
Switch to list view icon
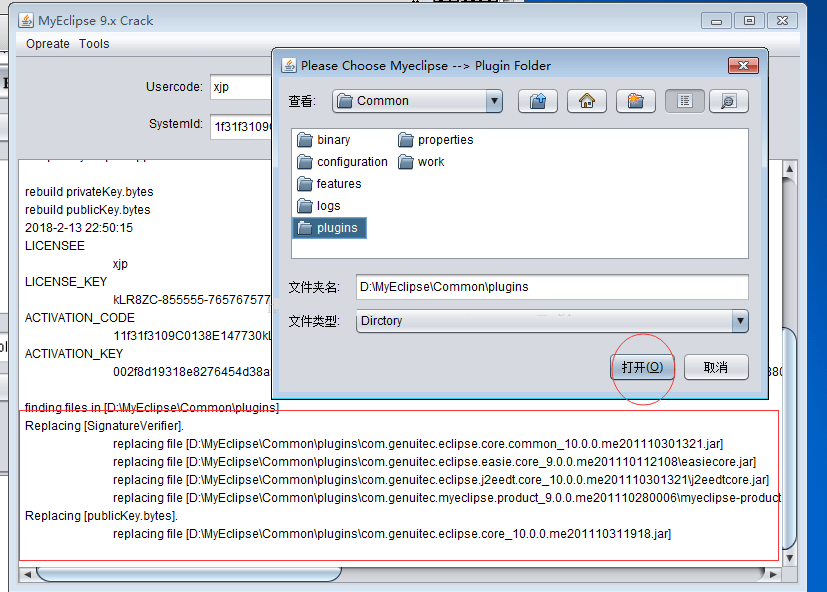[685, 101]
